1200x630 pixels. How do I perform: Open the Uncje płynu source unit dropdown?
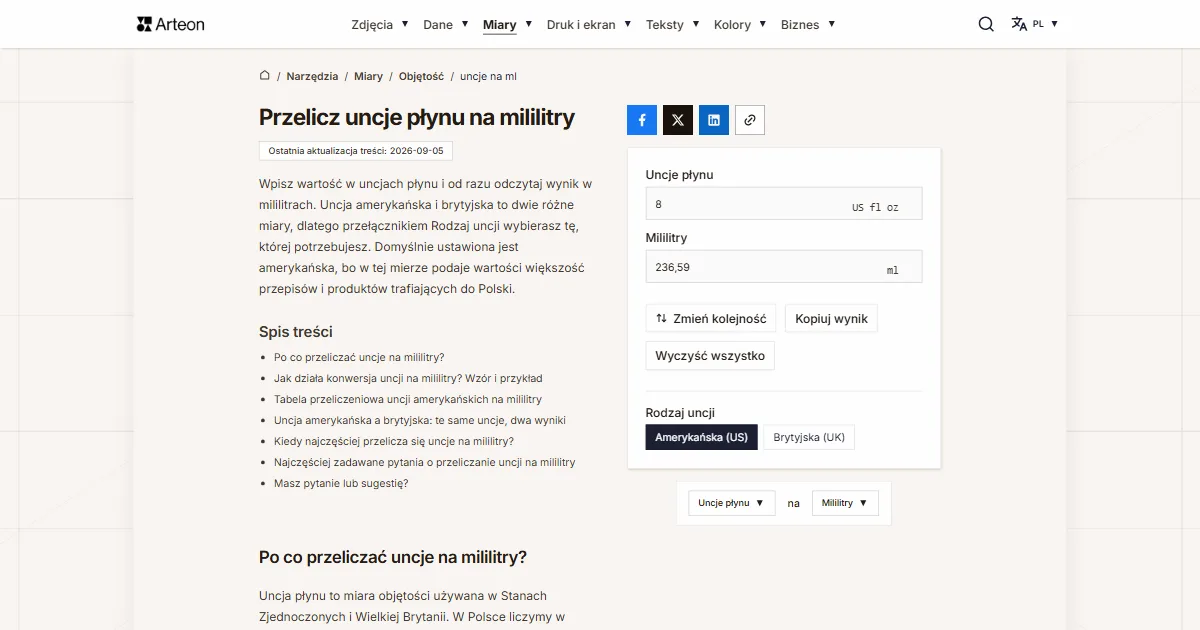pyautogui.click(x=732, y=503)
